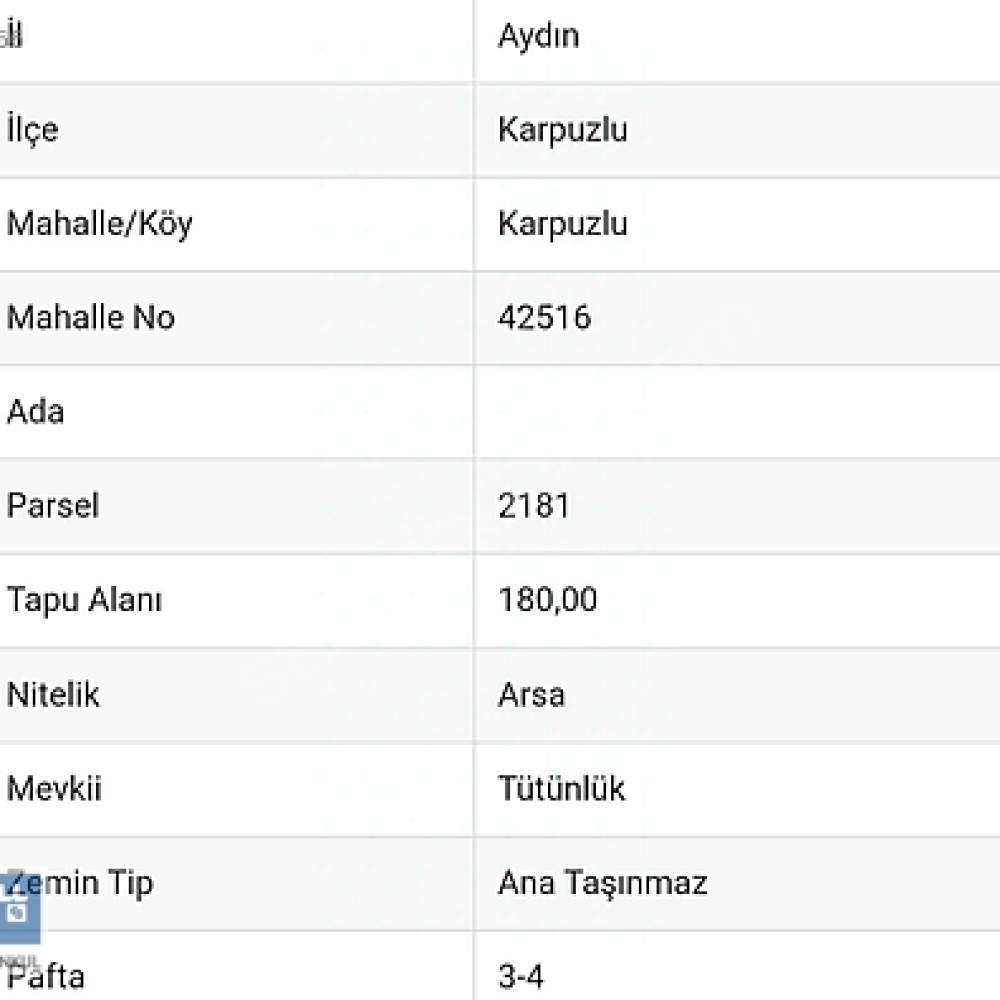Select the Mahalle No value 42516
Viewport: 1000px width, 1000px height.
[545, 317]
